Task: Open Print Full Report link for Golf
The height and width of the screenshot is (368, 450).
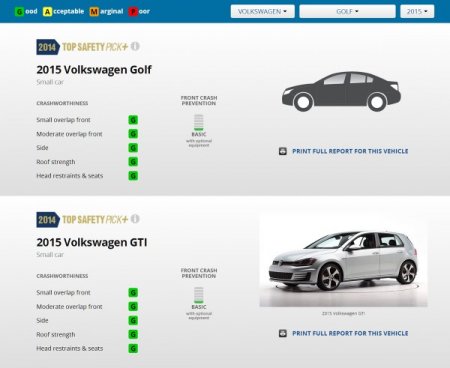Action: click(350, 151)
